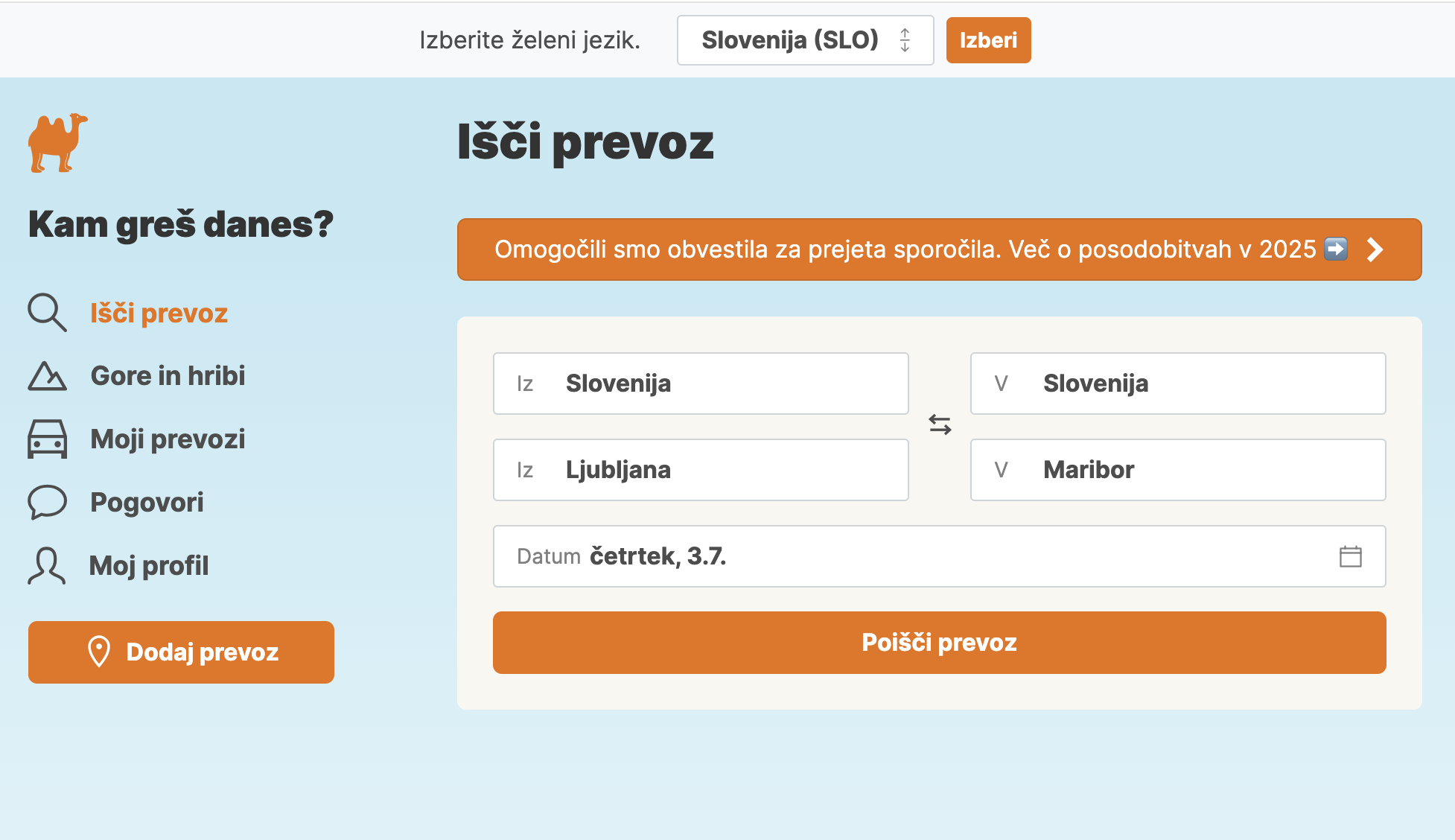Viewport: 1455px width, 840px height.
Task: Open Moji prevozi menu item
Action: coord(168,439)
